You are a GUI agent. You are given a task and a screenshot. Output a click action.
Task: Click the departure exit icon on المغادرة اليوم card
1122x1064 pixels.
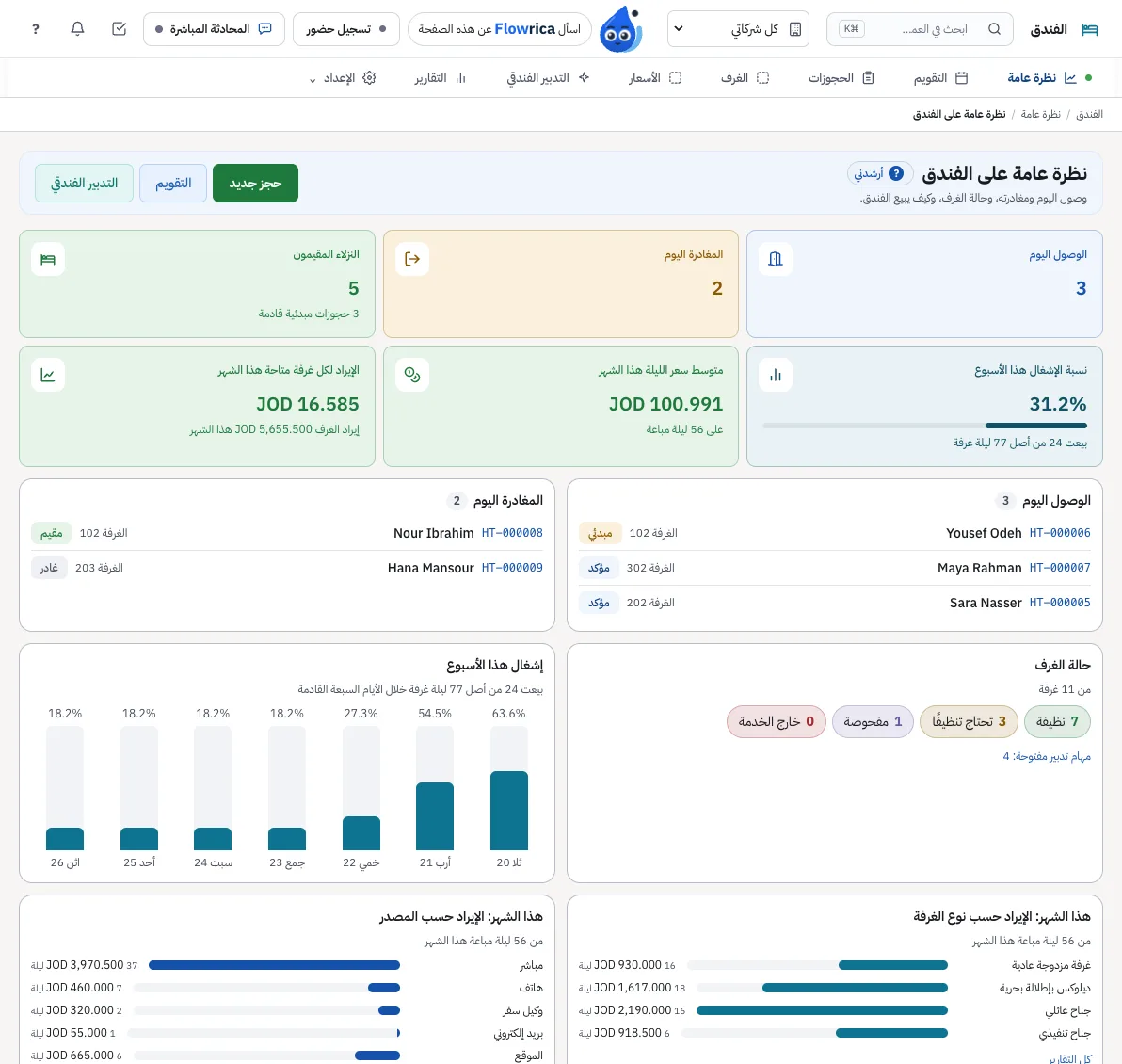click(412, 259)
